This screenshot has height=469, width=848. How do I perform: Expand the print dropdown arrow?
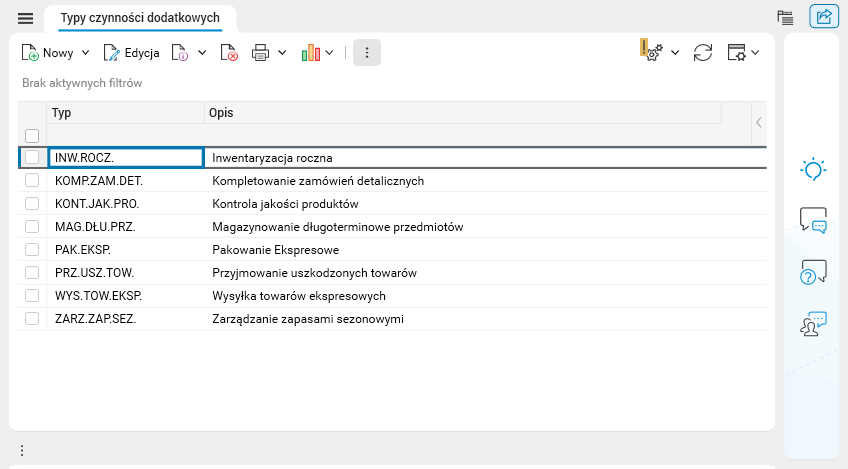[x=282, y=53]
